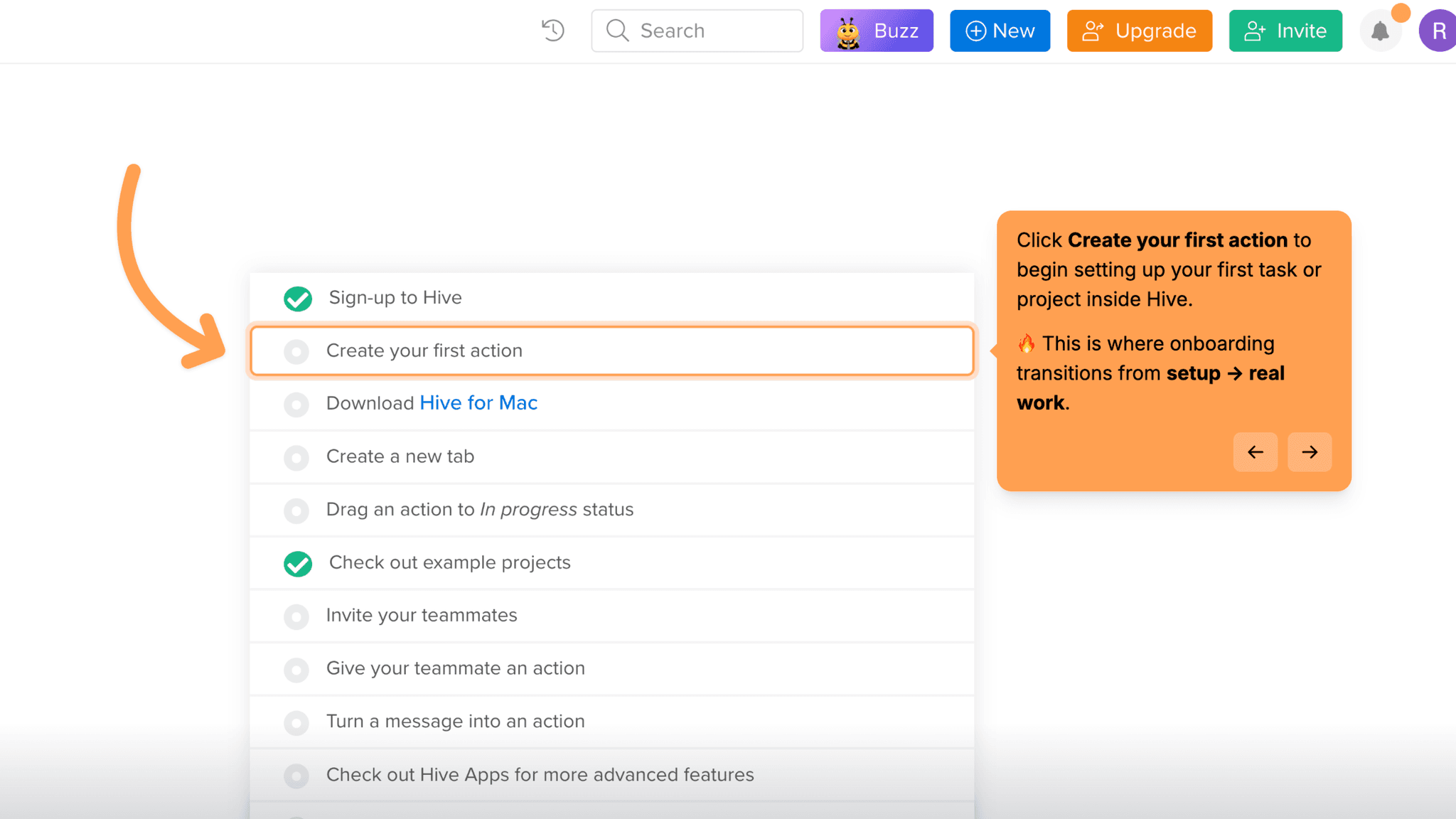Click inside the Search input field
The height and width of the screenshot is (819, 1456).
[704, 31]
